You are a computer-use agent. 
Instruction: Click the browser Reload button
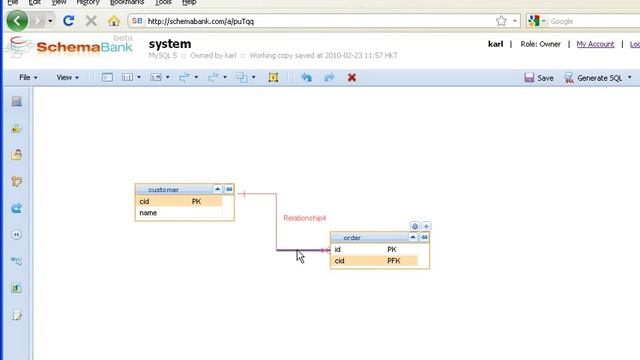[68, 21]
